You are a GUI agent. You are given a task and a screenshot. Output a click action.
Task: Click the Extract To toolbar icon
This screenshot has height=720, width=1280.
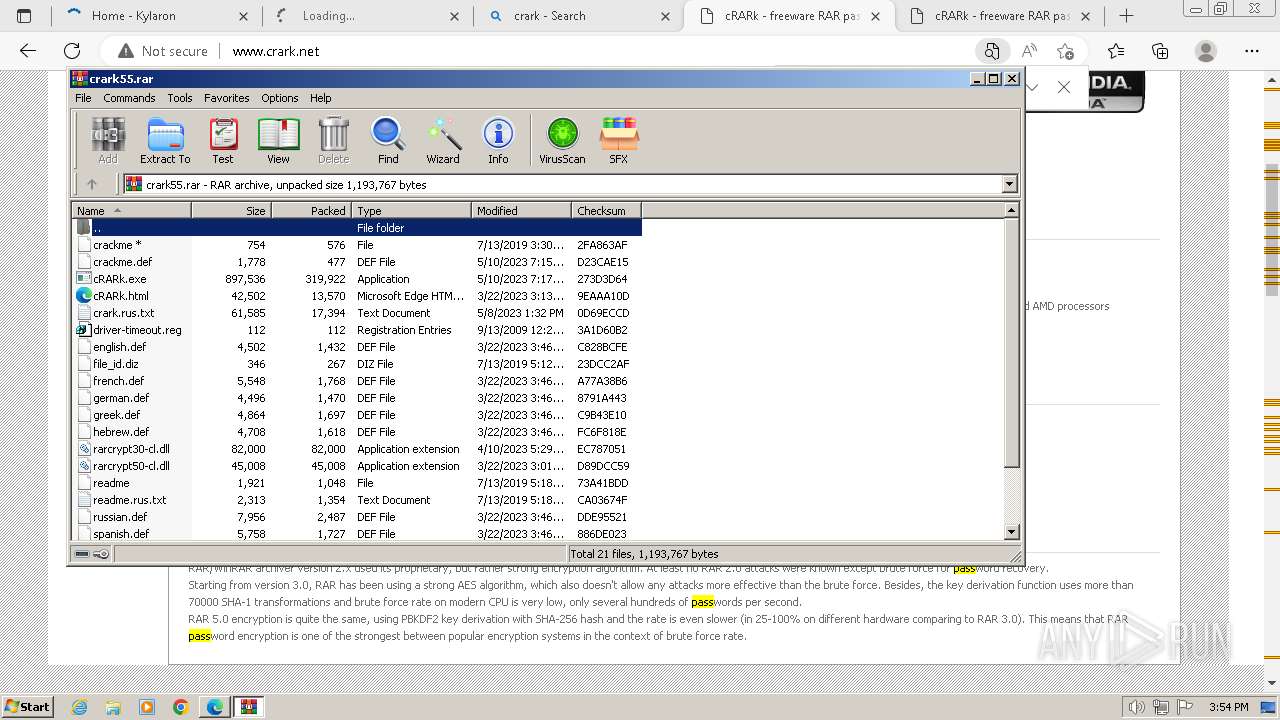coord(165,140)
